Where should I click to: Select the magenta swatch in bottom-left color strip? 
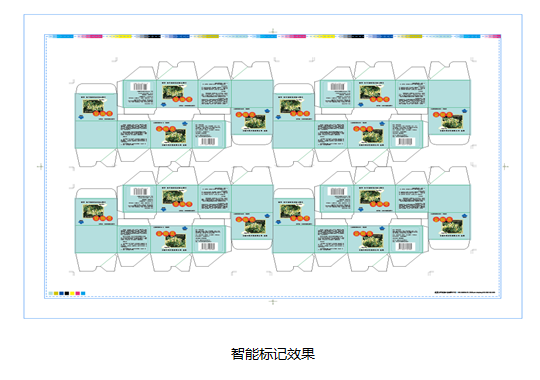pyautogui.click(x=77, y=294)
